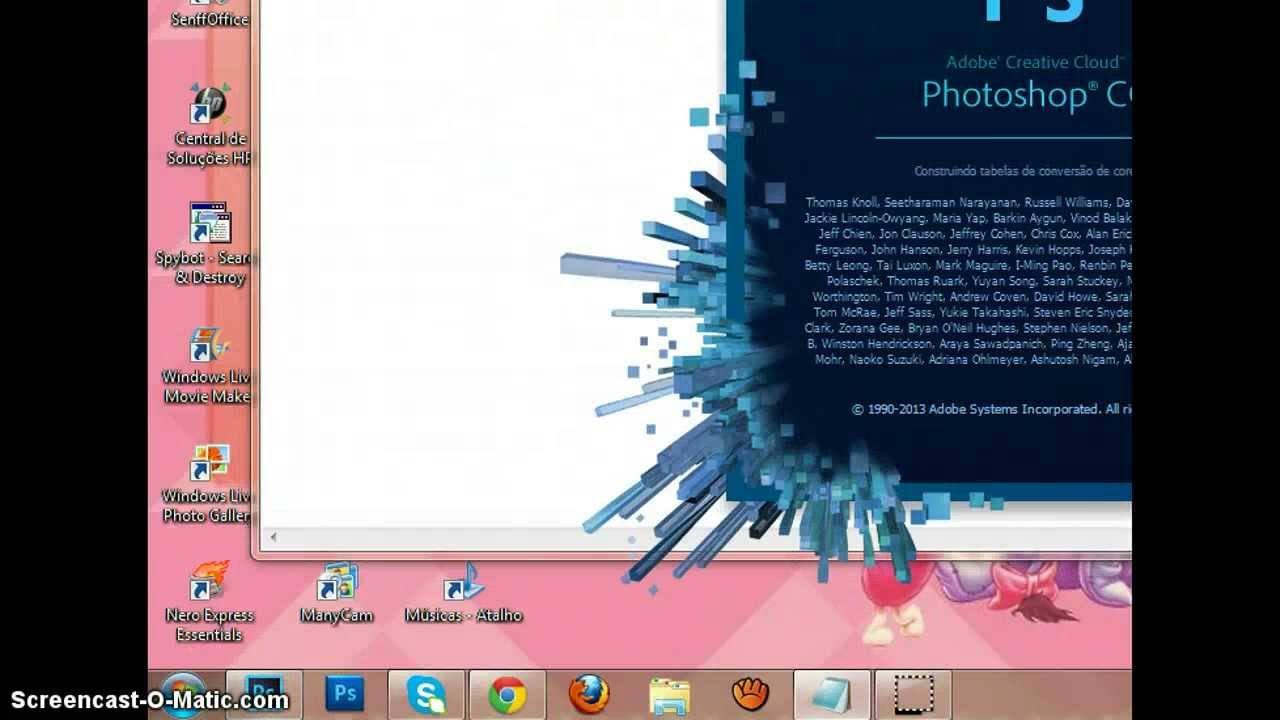Click 'Construindo tabelas de conversão' status text
1280x720 pixels.
(1022, 172)
